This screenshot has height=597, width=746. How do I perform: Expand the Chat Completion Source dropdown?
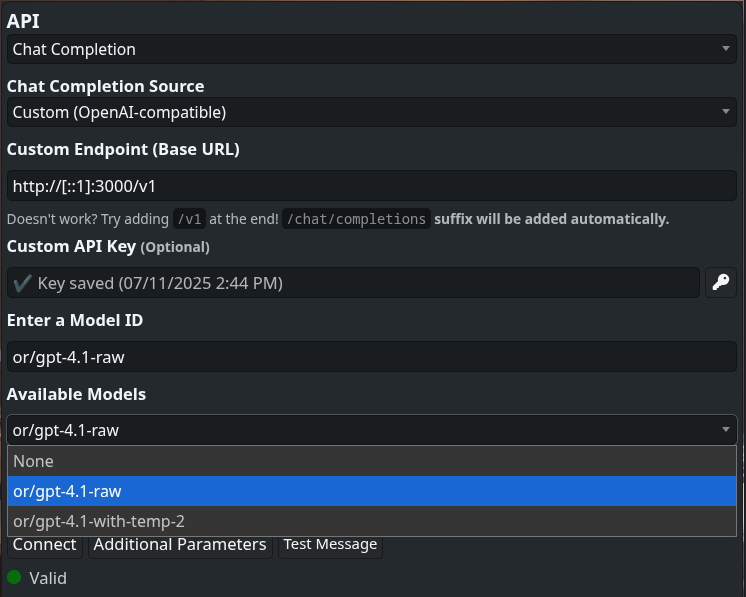(x=372, y=112)
